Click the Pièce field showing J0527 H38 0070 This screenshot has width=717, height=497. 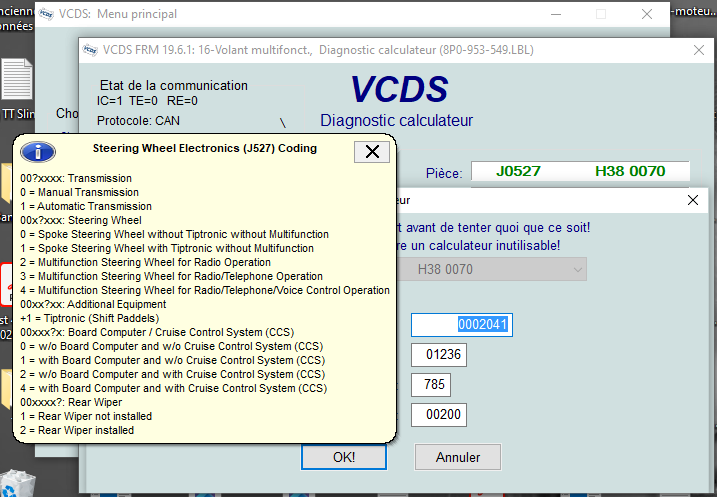(x=580, y=171)
